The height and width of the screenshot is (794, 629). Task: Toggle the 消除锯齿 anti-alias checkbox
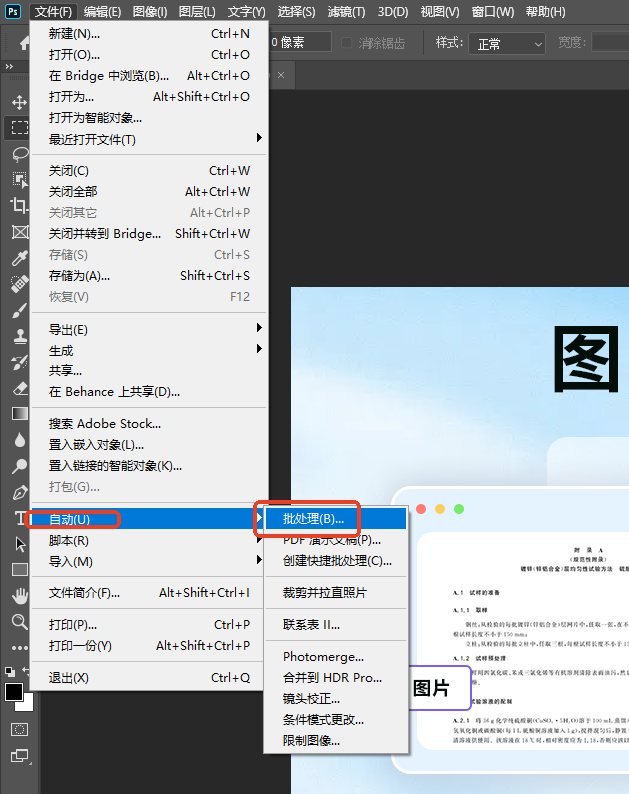(x=346, y=43)
